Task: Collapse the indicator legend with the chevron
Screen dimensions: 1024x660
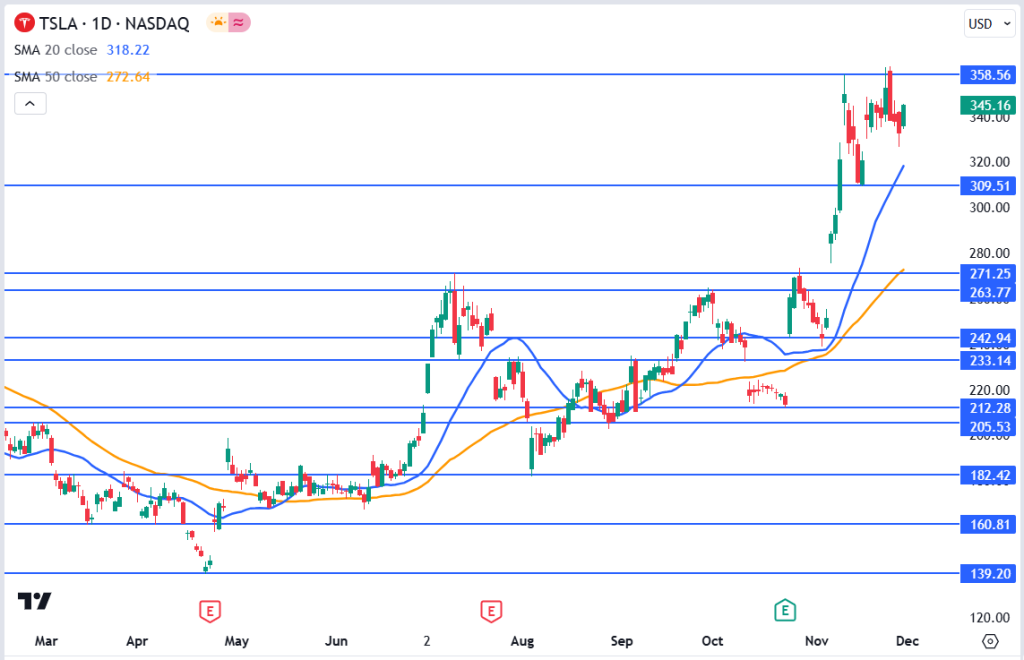Action: [x=30, y=103]
